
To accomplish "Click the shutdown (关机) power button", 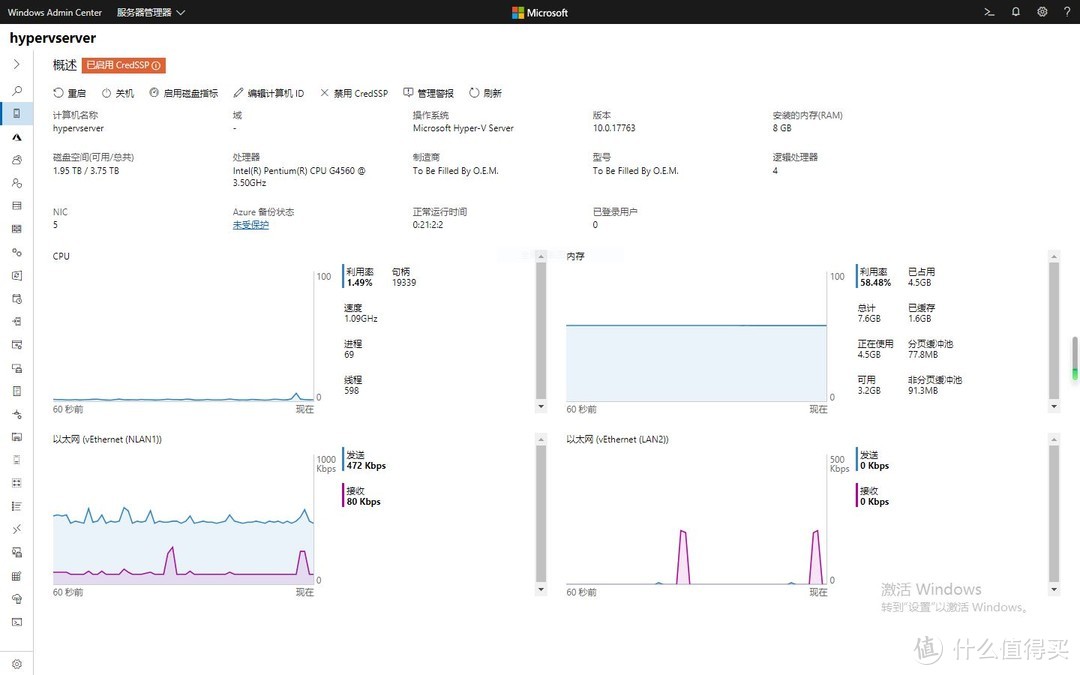I will pyautogui.click(x=118, y=93).
